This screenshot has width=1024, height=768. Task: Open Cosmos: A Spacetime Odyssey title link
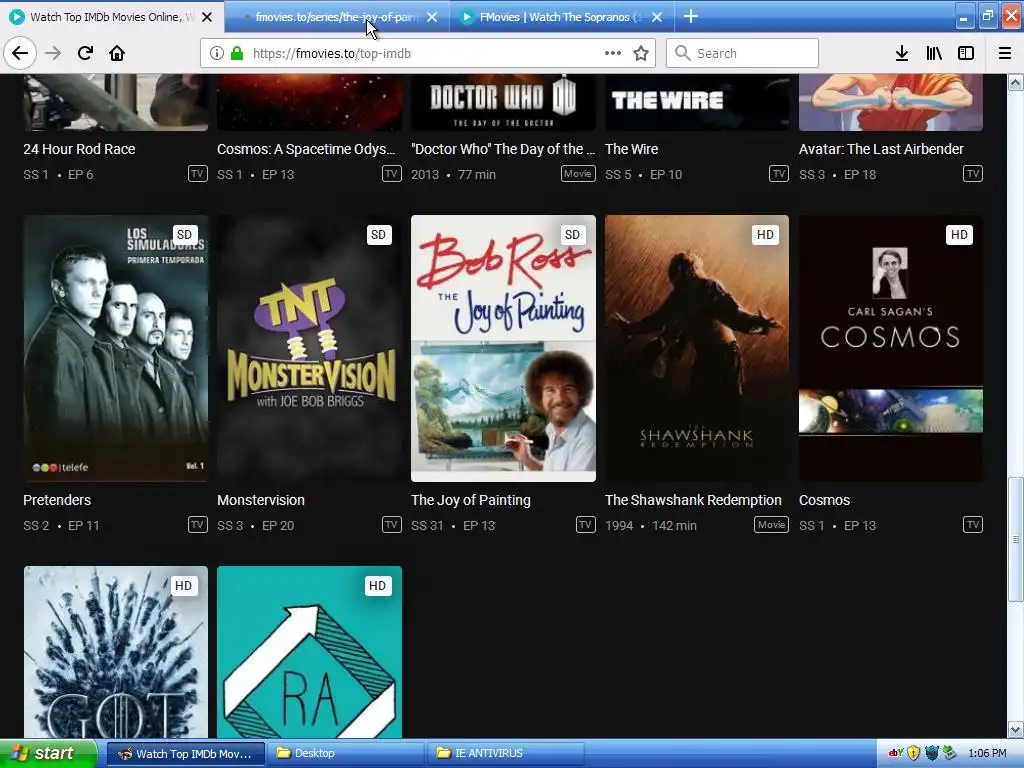(306, 149)
